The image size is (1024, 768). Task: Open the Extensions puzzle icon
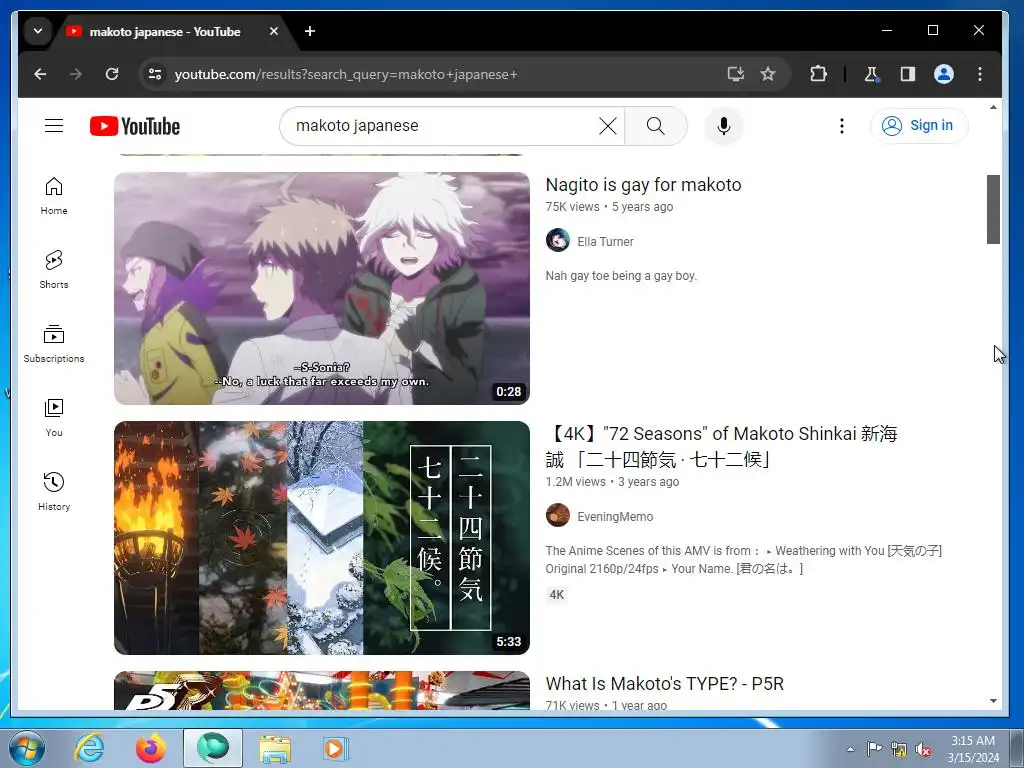[x=818, y=74]
